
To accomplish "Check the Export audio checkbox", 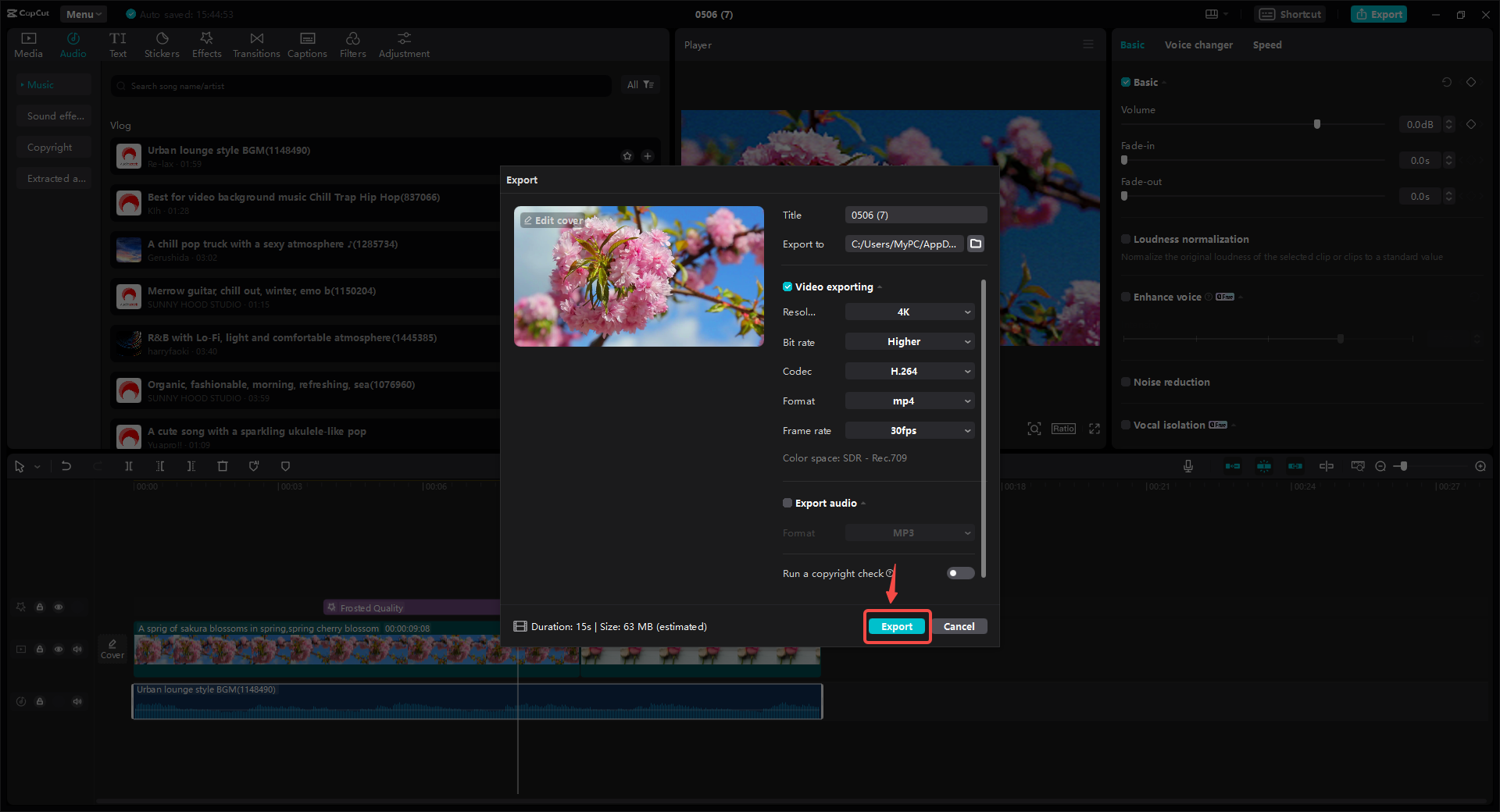I will 787,503.
